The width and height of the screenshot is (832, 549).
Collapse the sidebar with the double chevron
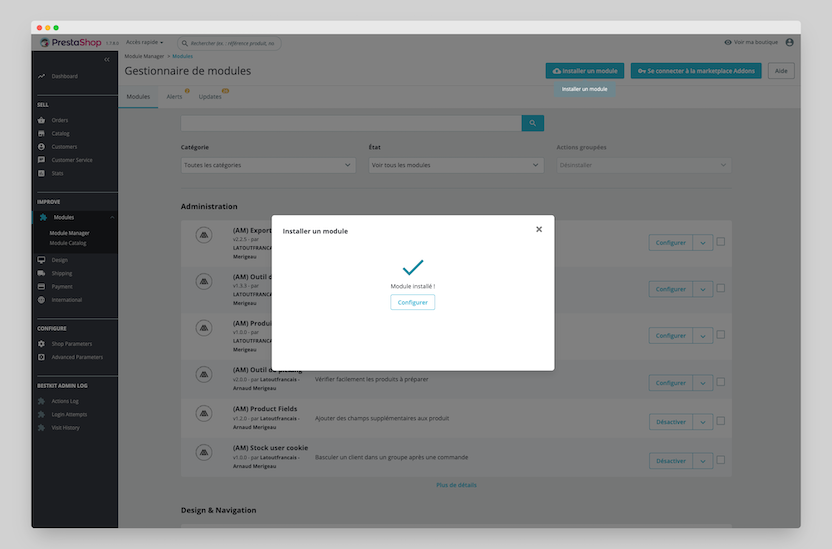(107, 59)
